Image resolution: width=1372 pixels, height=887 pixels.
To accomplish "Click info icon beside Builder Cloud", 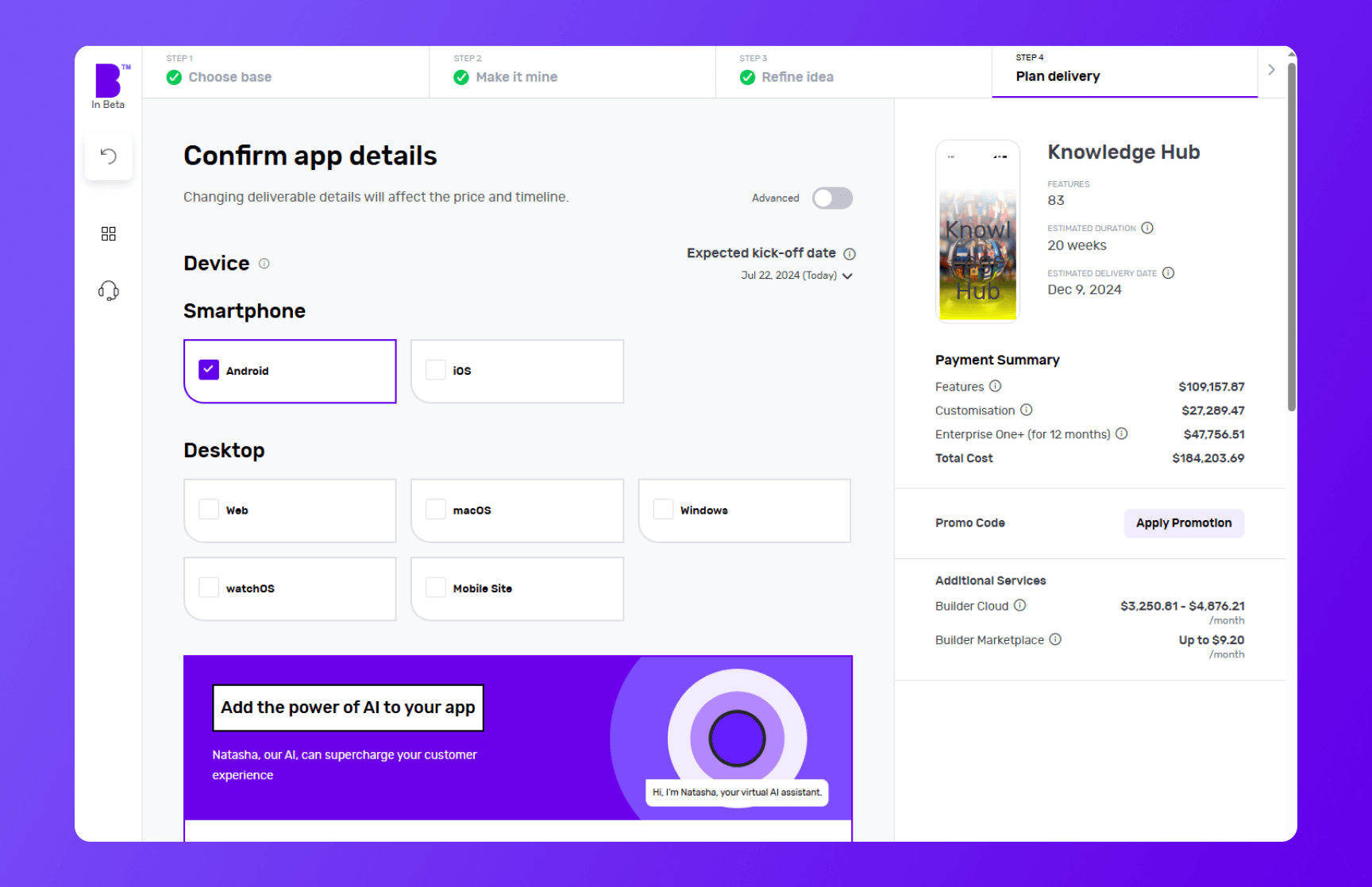I will click(x=1019, y=605).
